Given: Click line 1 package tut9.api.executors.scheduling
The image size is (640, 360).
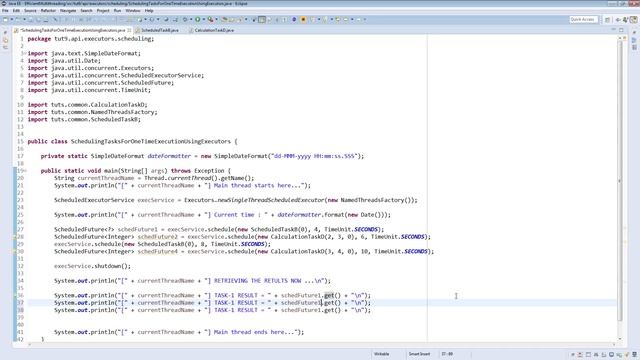Looking at the screenshot, I should [91, 39].
